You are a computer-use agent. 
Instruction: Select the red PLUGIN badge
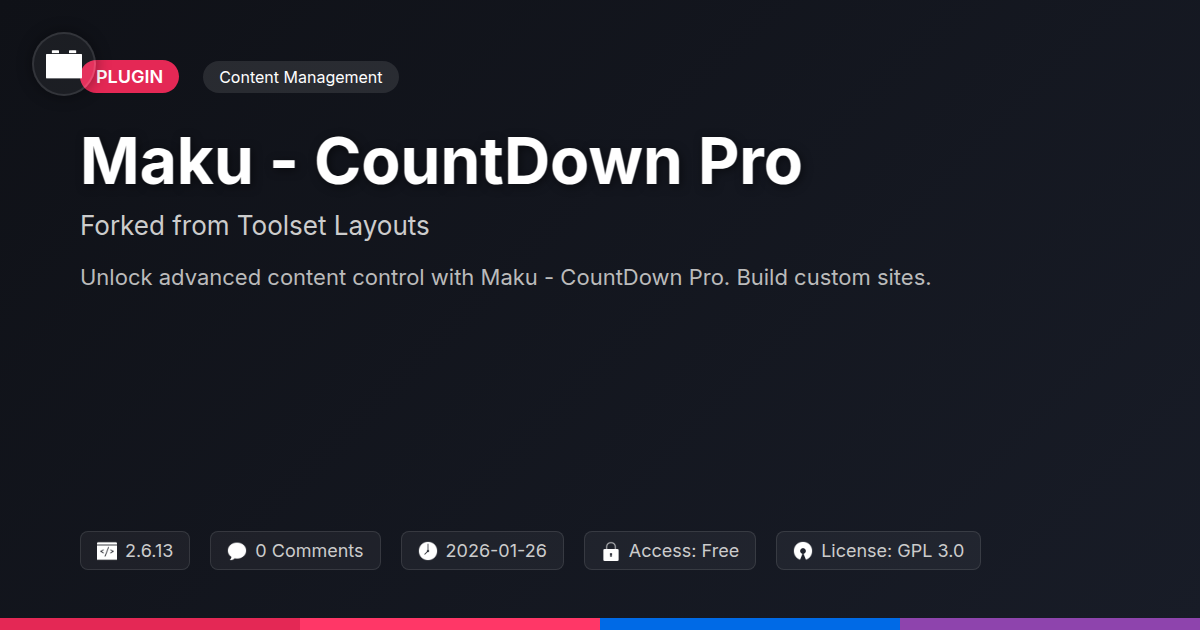click(x=130, y=77)
